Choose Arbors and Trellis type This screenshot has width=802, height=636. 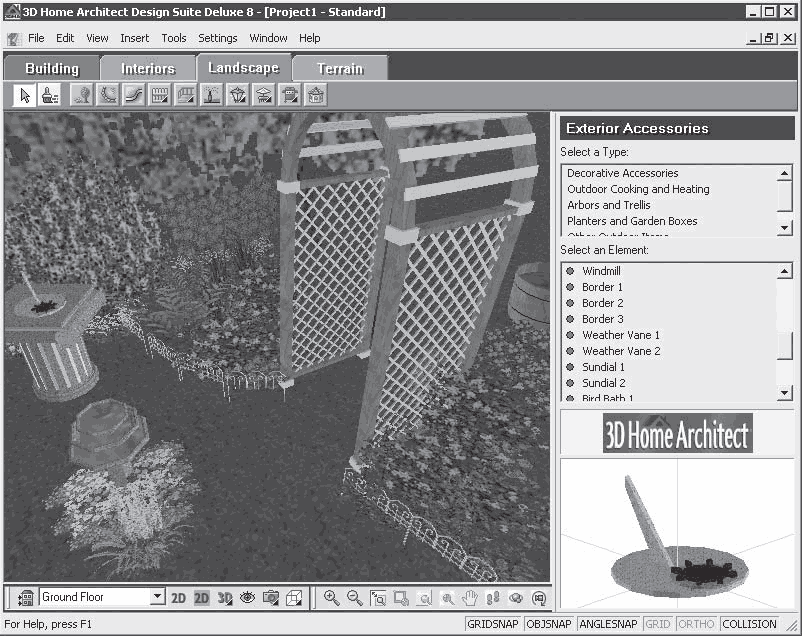[608, 205]
